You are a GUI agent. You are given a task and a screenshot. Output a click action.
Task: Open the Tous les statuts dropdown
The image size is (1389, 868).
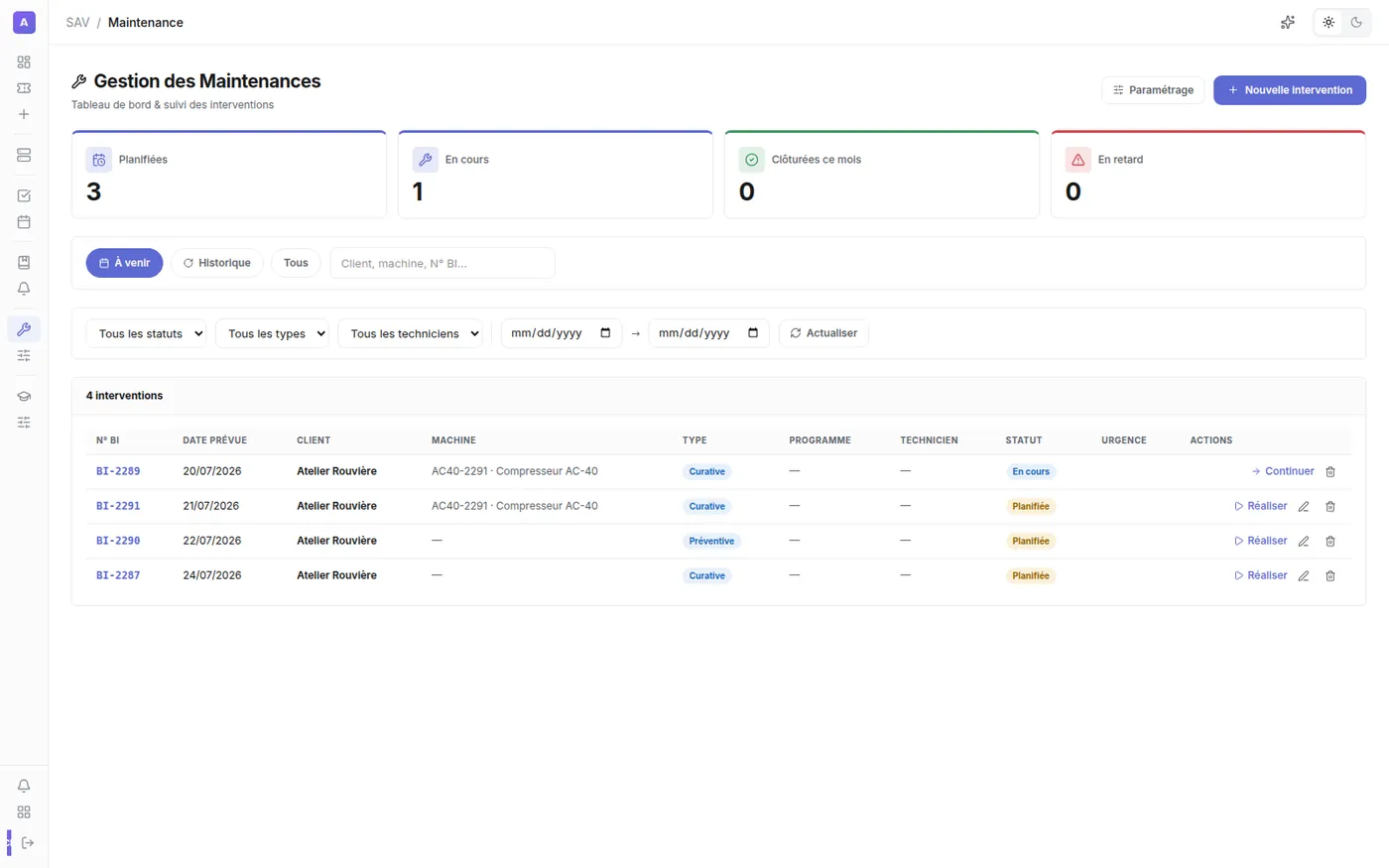[x=146, y=333]
